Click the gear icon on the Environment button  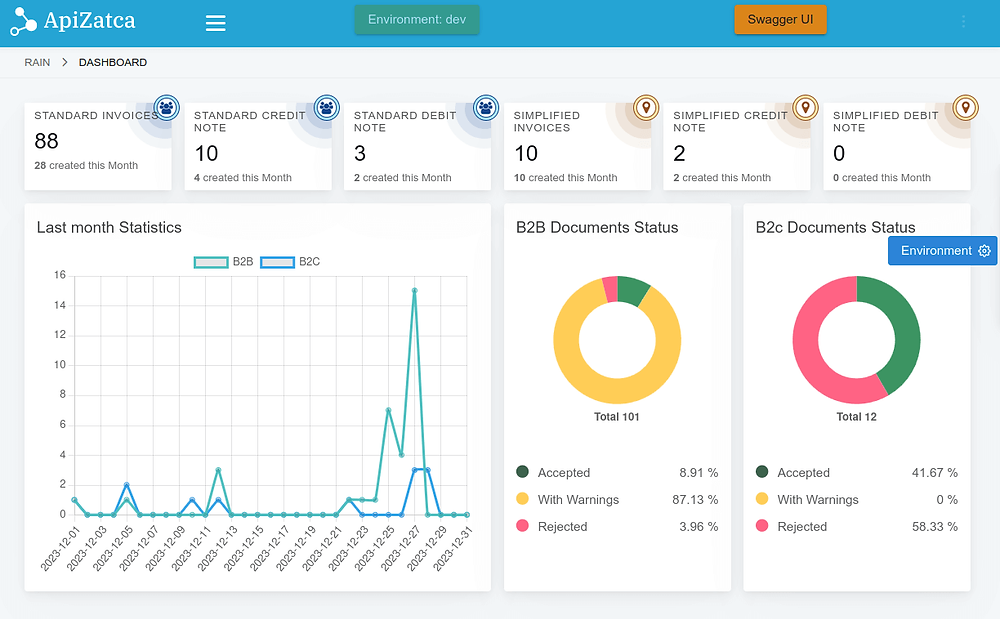tap(984, 250)
